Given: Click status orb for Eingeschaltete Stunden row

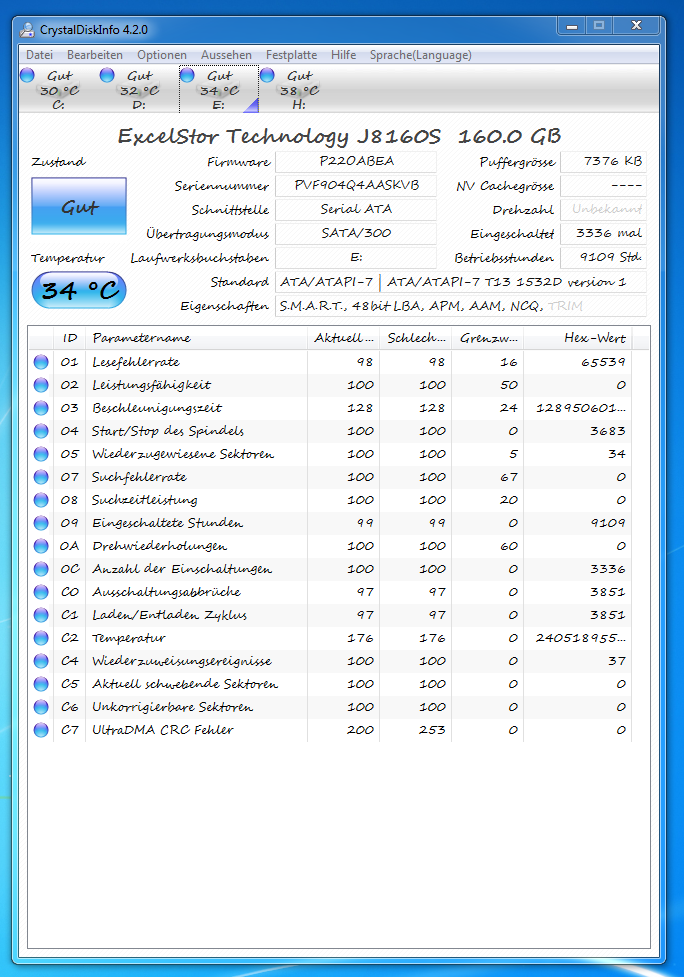Looking at the screenshot, I should [x=41, y=523].
